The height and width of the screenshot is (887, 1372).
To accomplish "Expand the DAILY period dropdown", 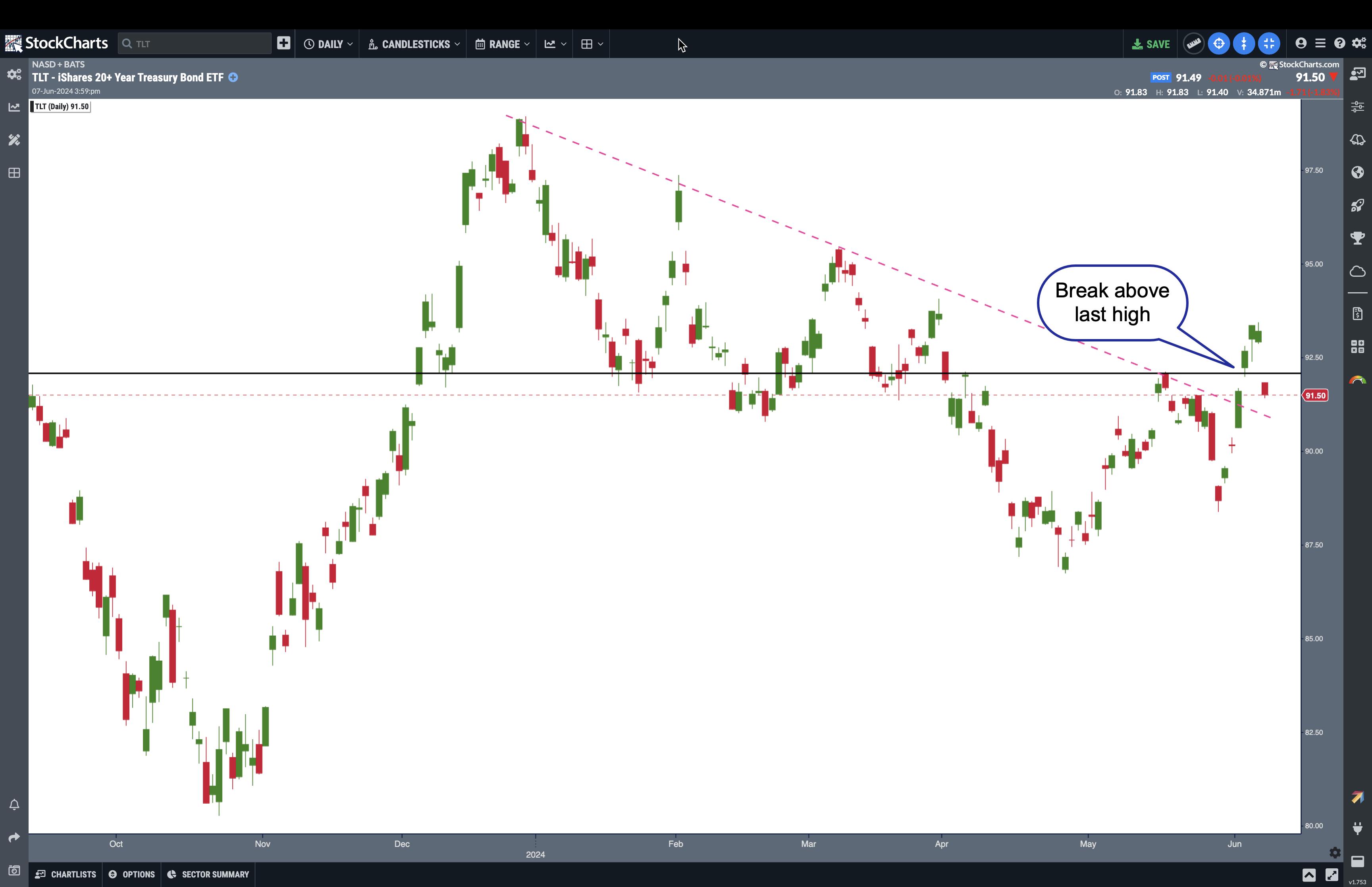I will tap(328, 44).
